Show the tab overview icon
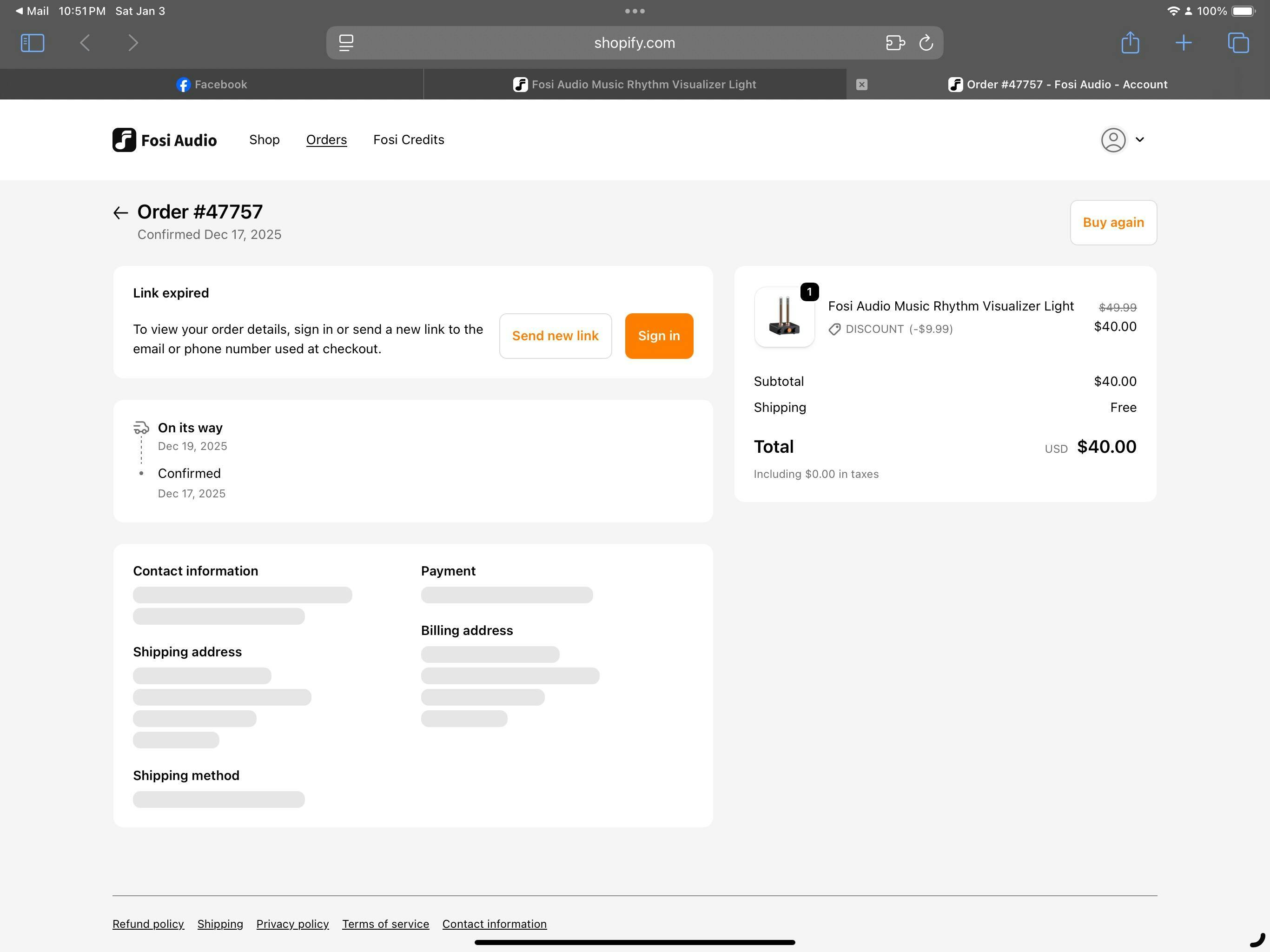Screen dimensions: 1270x952 click(1238, 43)
